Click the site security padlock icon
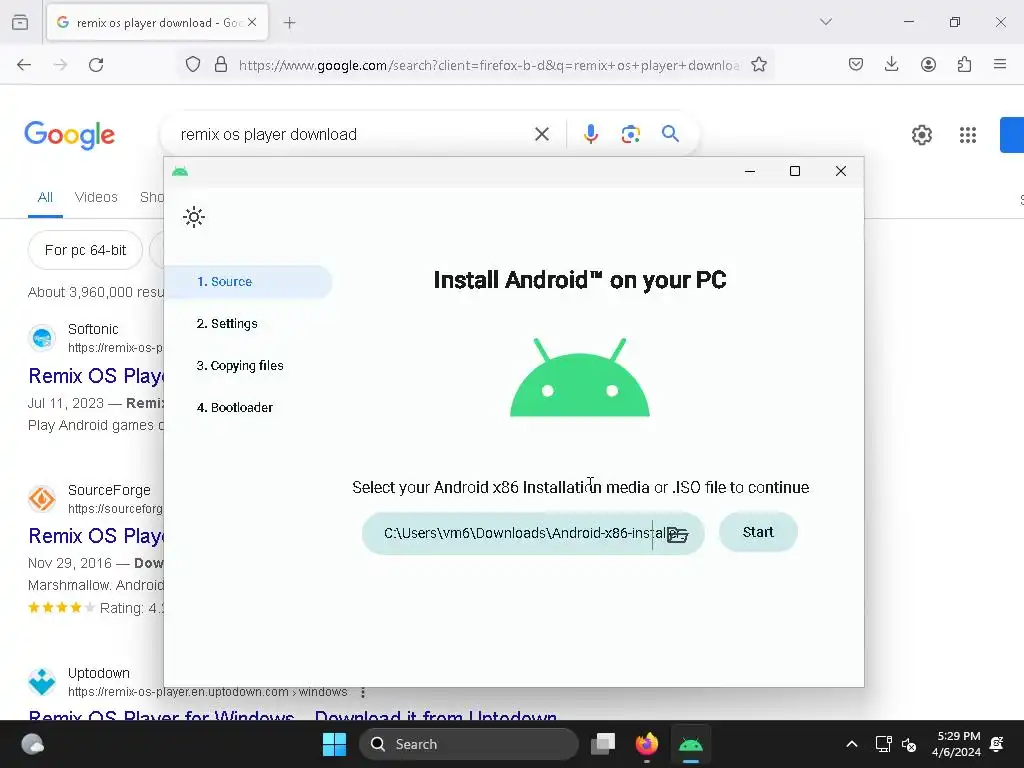 tap(221, 65)
